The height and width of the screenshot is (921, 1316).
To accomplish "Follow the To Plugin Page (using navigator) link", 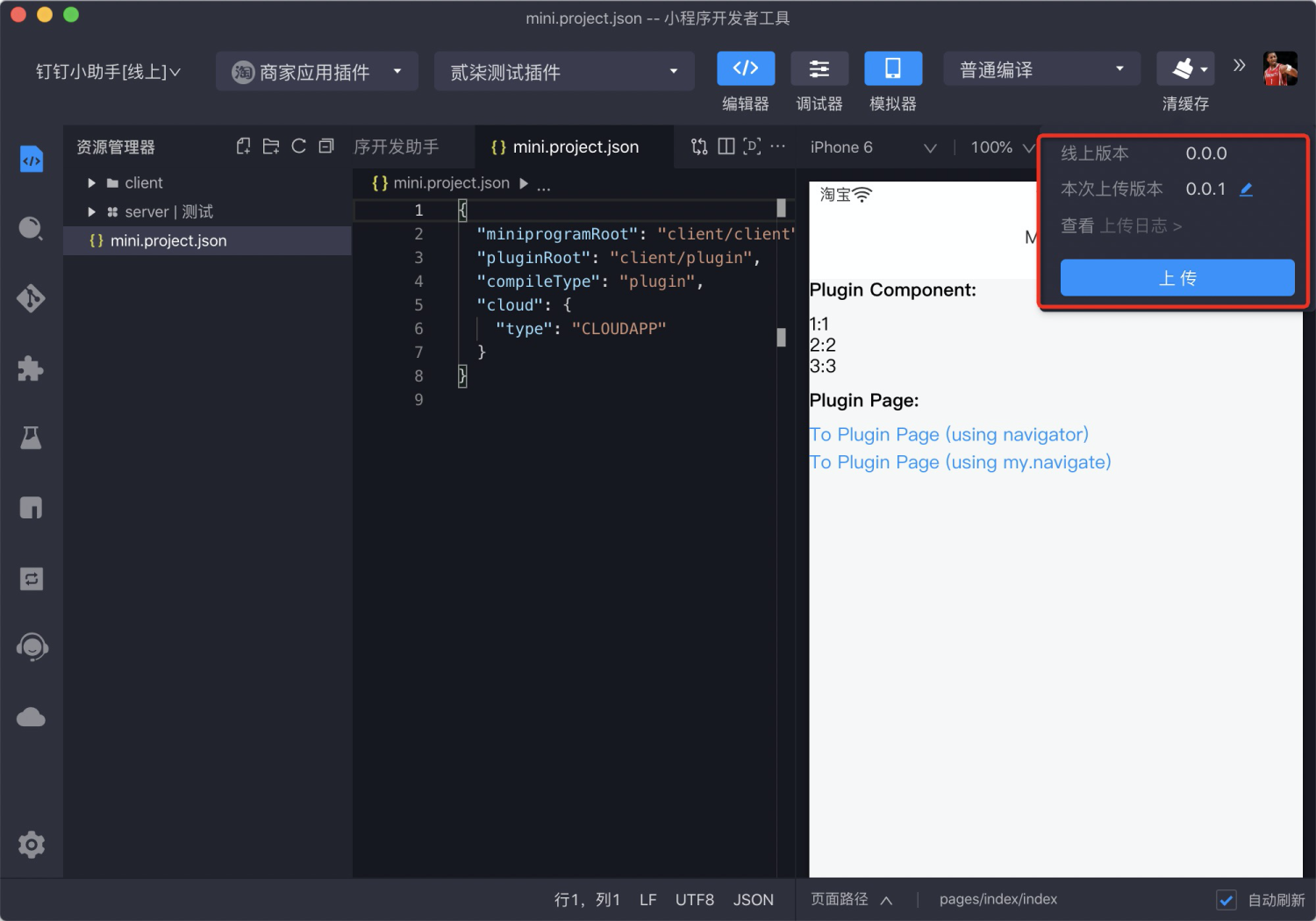I will pos(948,434).
